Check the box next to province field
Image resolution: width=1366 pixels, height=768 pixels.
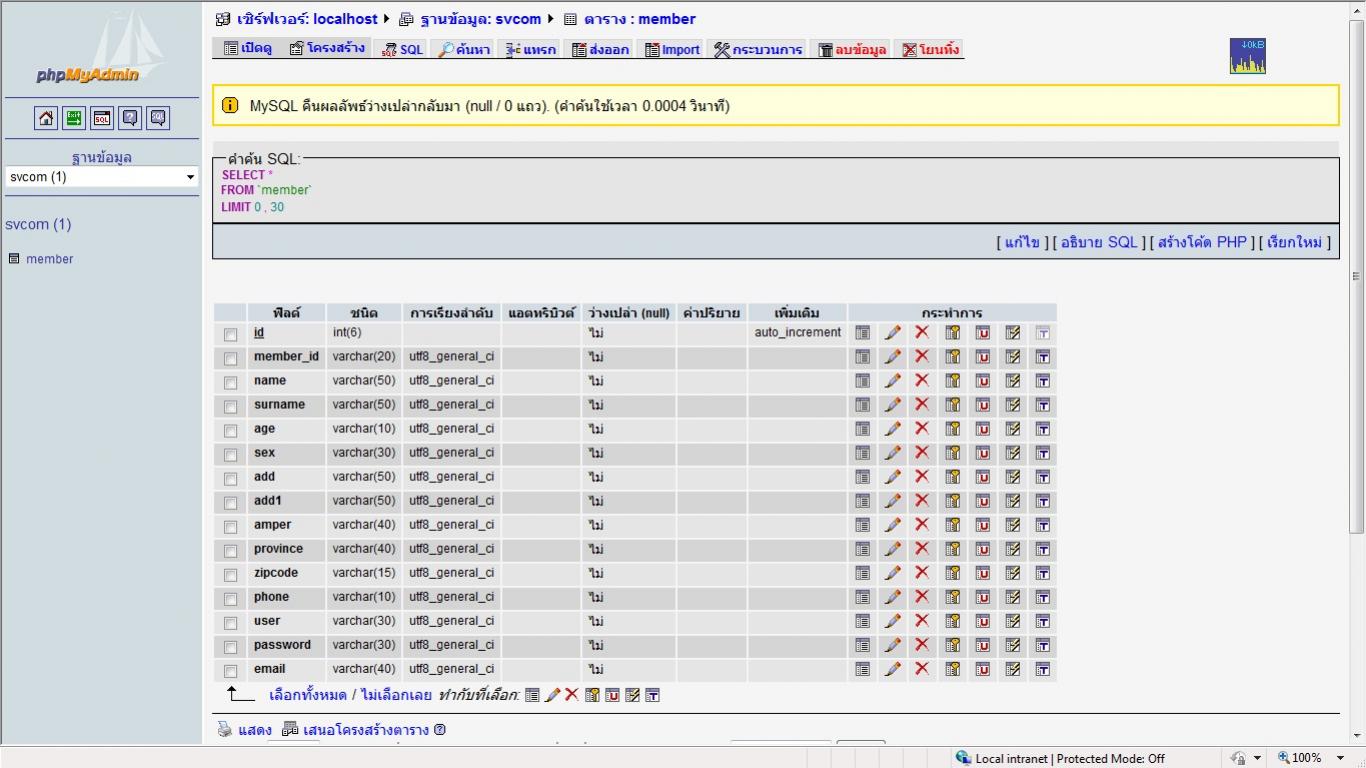tap(231, 550)
